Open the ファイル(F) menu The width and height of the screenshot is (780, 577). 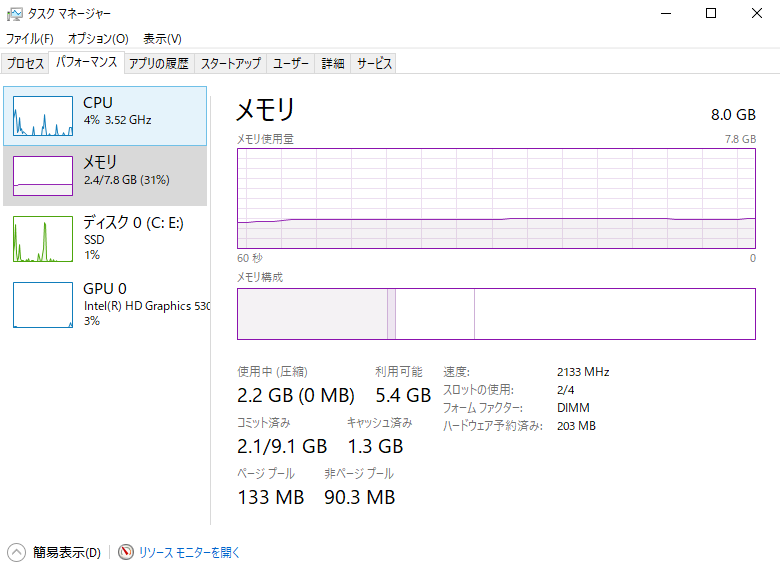(x=29, y=38)
